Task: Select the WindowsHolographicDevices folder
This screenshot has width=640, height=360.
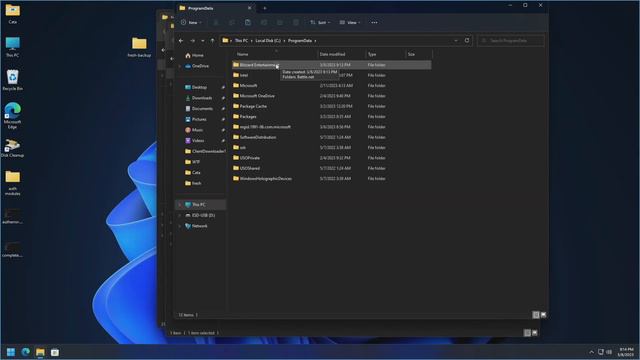Action: pyautogui.click(x=331, y=178)
